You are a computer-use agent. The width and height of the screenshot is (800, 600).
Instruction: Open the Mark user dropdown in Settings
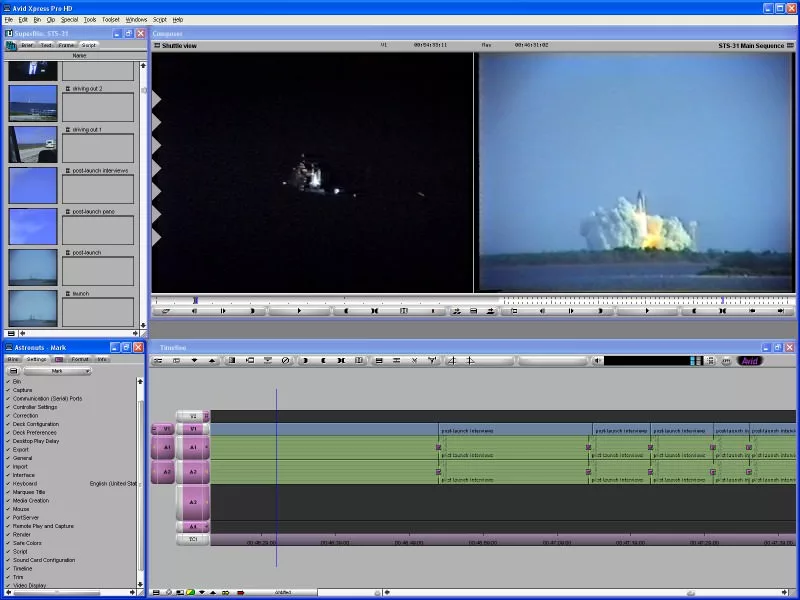pyautogui.click(x=57, y=371)
